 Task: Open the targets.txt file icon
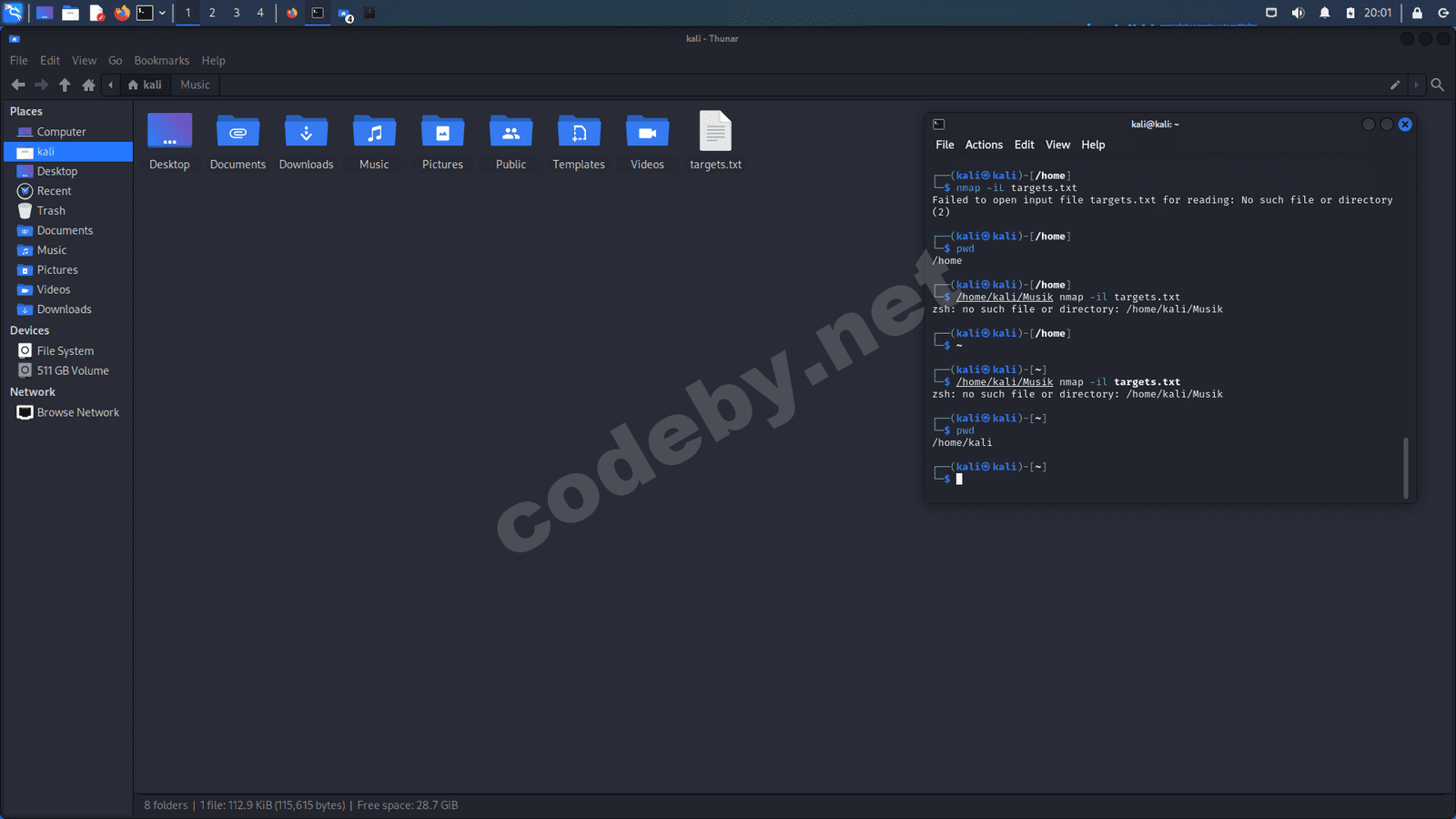click(715, 133)
